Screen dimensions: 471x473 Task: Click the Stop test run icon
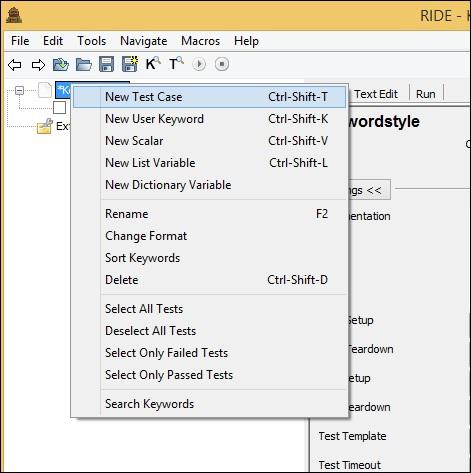222,64
